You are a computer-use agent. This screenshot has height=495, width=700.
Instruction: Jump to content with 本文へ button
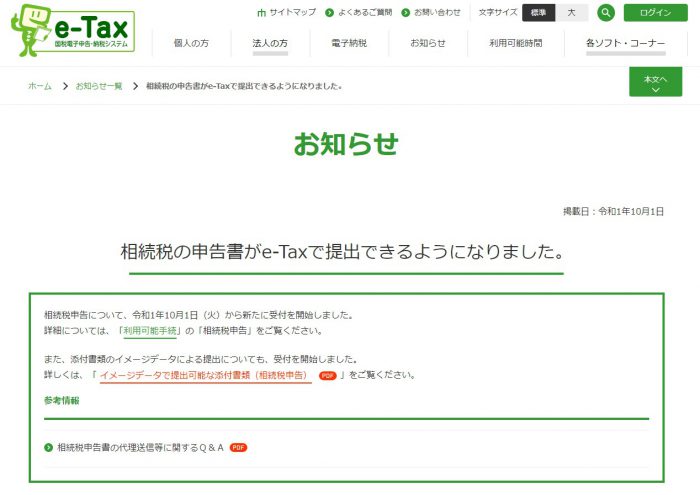655,82
